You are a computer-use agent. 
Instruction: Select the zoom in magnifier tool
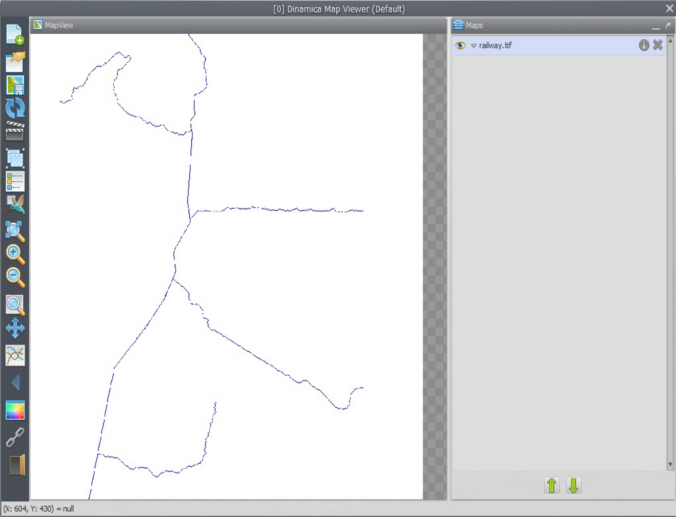[15, 254]
